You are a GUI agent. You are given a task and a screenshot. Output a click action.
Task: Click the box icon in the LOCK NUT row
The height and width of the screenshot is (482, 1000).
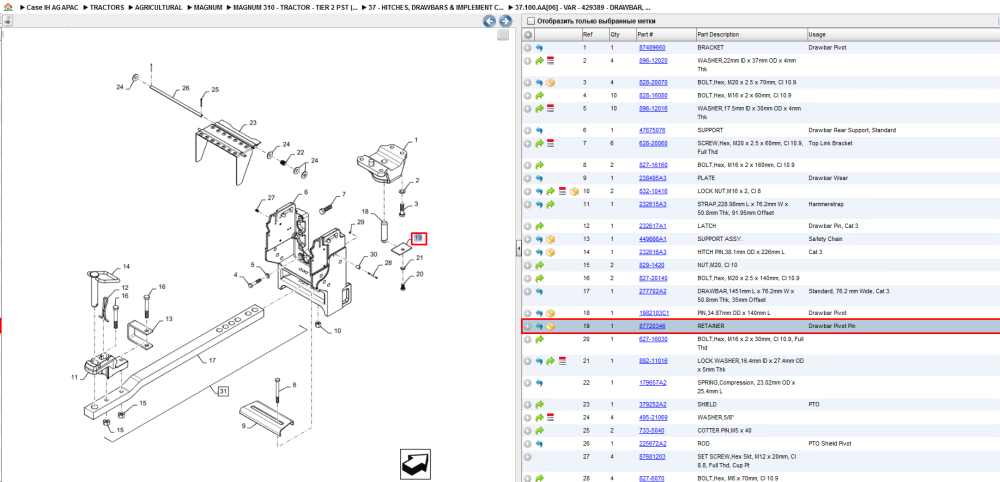[x=573, y=191]
